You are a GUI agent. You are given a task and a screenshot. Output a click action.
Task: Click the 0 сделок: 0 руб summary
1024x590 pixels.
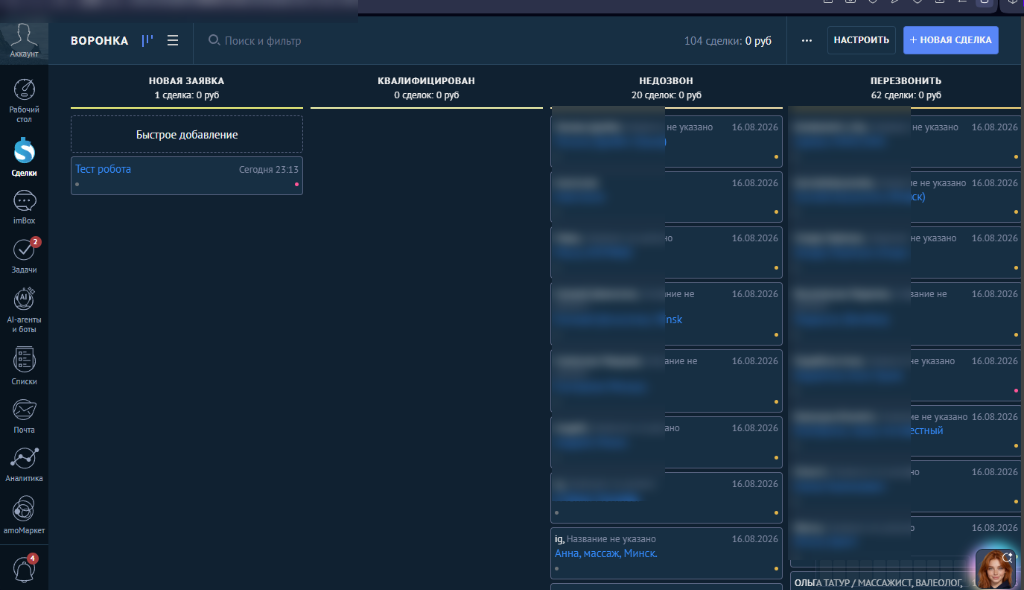point(426,95)
